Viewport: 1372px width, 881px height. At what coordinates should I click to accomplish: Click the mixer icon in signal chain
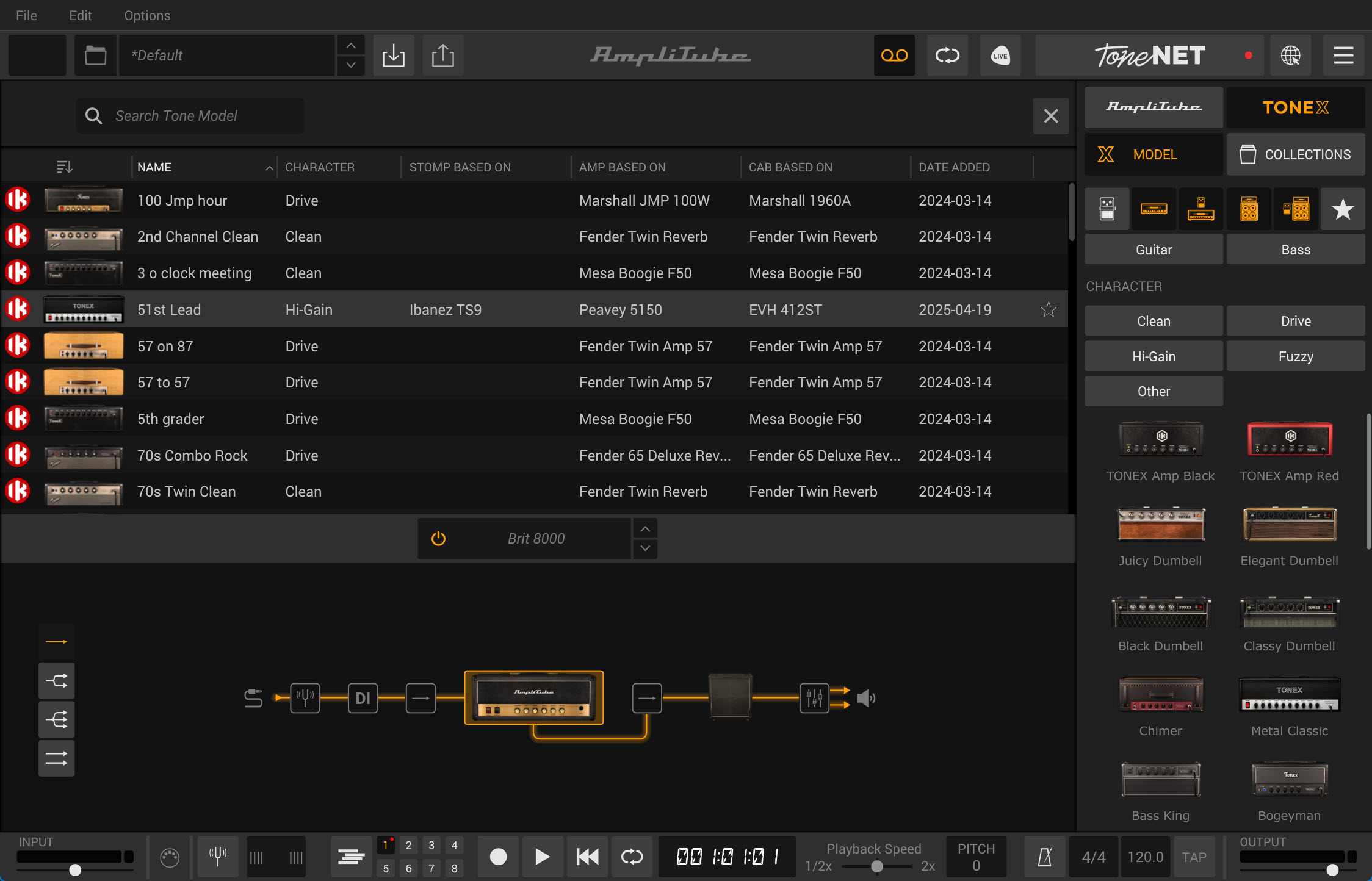(x=814, y=697)
